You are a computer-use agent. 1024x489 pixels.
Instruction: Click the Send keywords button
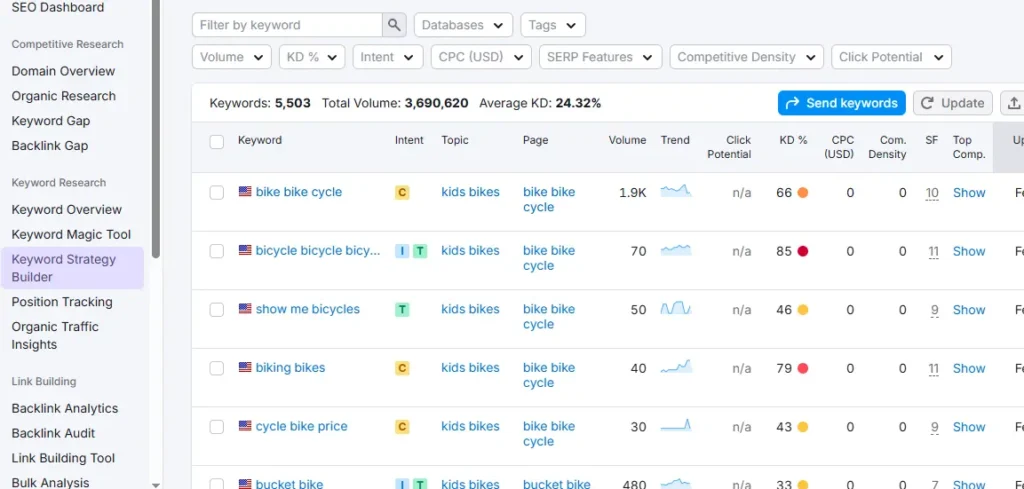(x=841, y=103)
